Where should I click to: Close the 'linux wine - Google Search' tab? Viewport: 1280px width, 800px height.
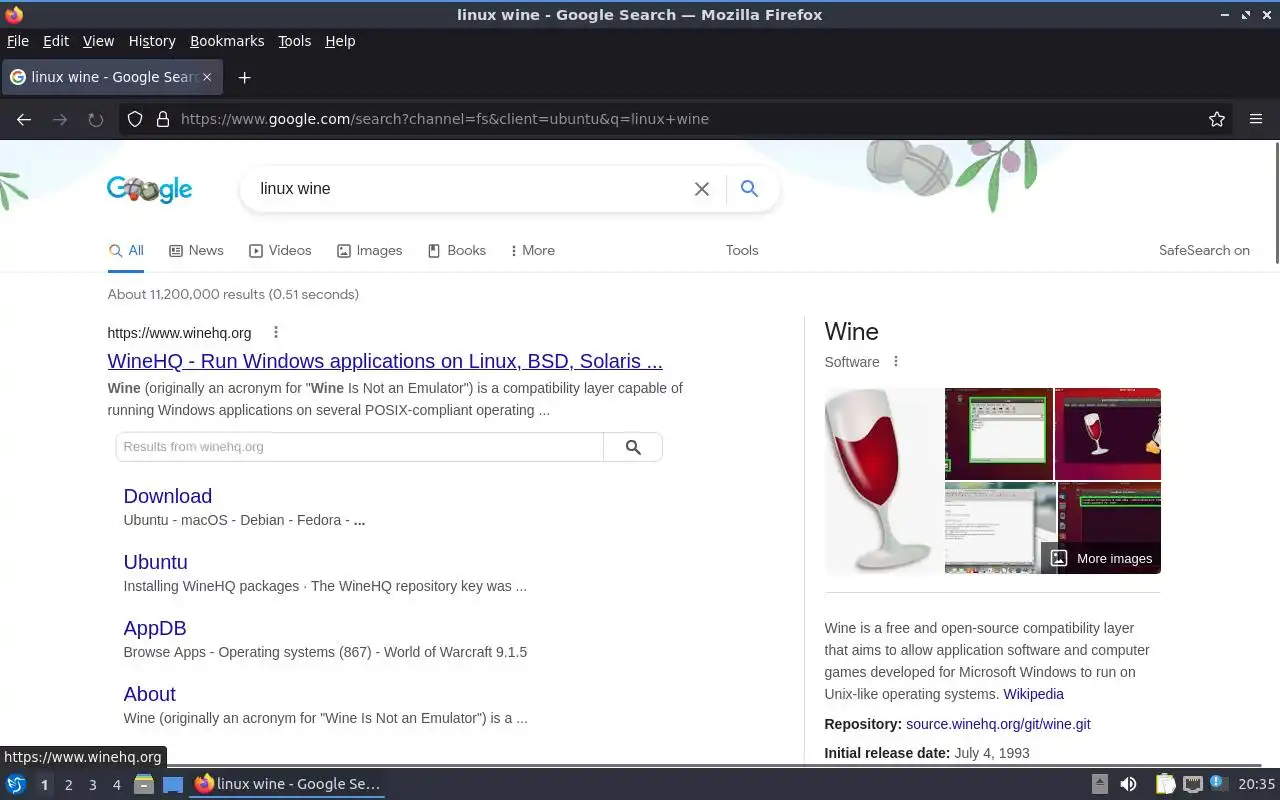tap(207, 77)
